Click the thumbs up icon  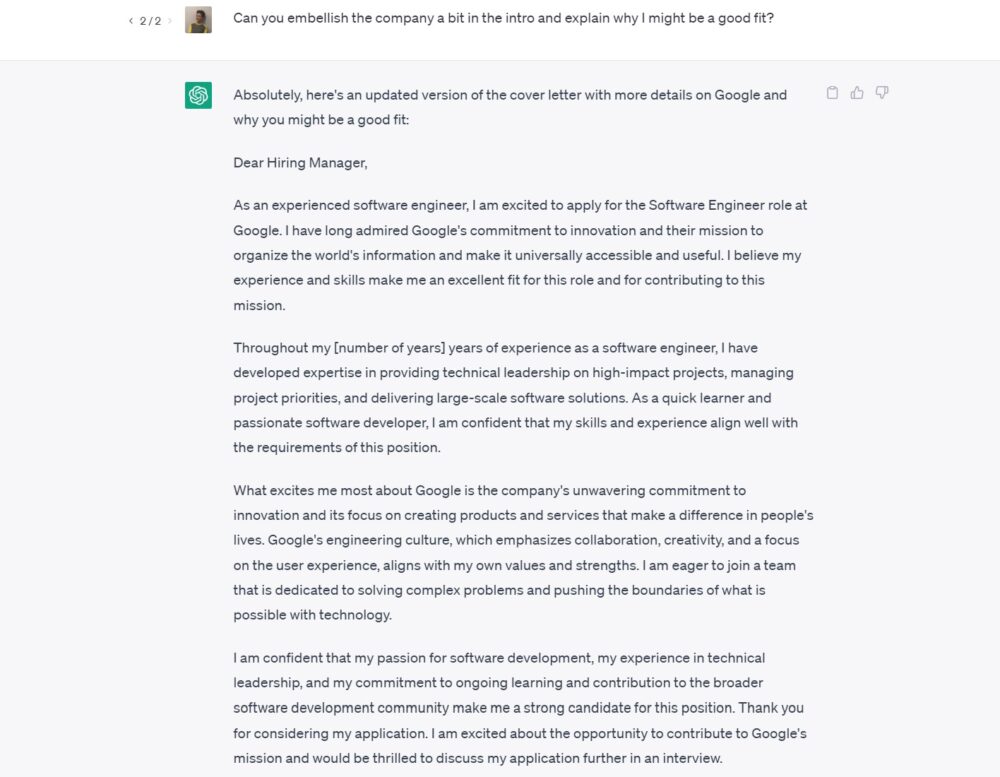(857, 93)
